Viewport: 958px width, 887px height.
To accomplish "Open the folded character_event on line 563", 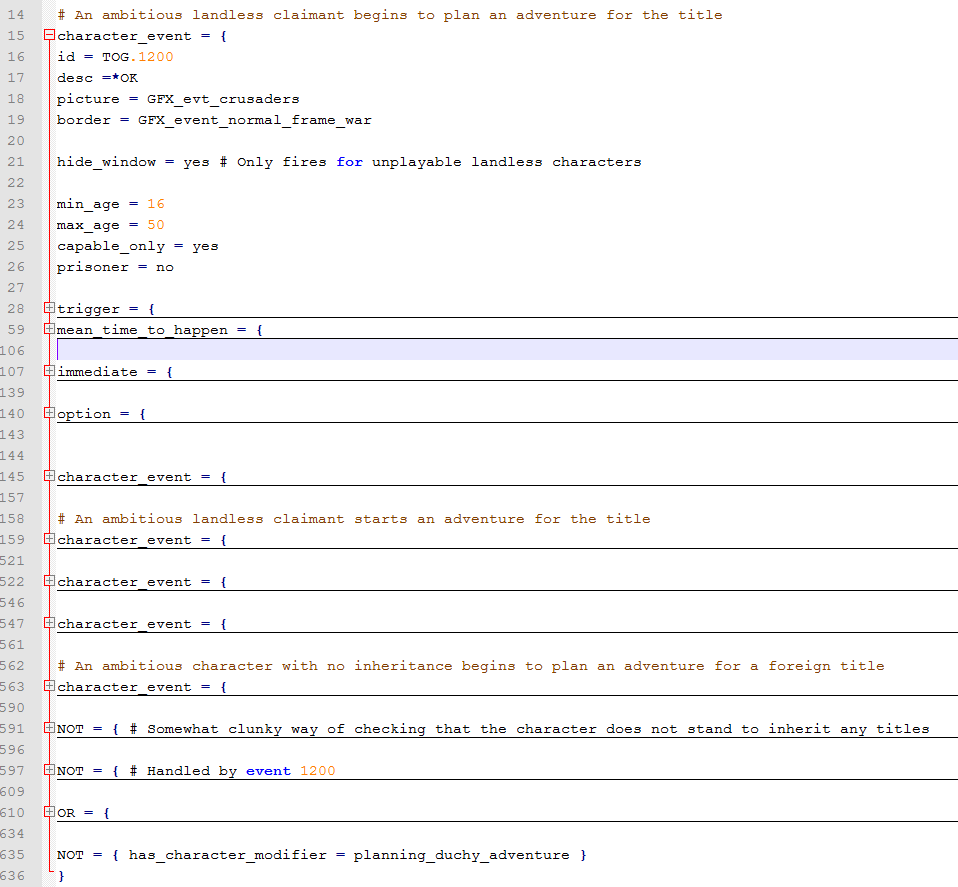I will coord(49,687).
